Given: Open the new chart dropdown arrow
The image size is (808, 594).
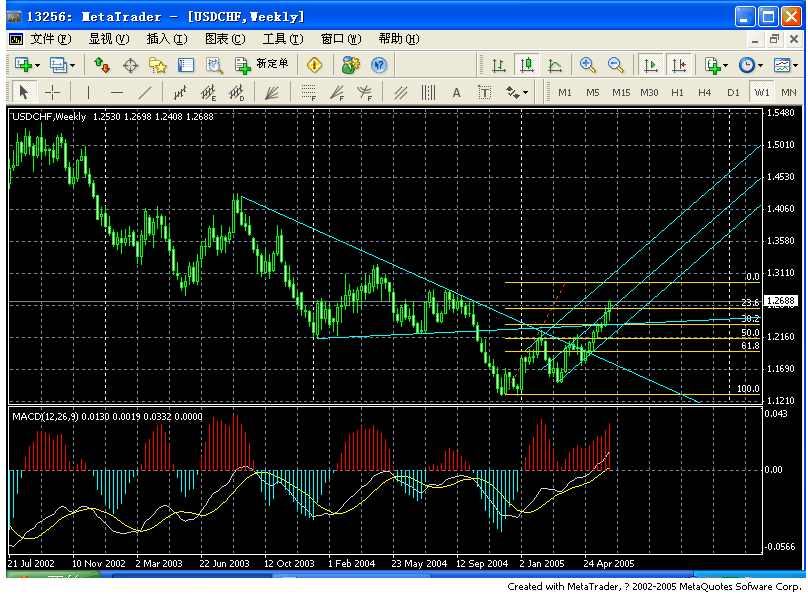Looking at the screenshot, I should (38, 65).
